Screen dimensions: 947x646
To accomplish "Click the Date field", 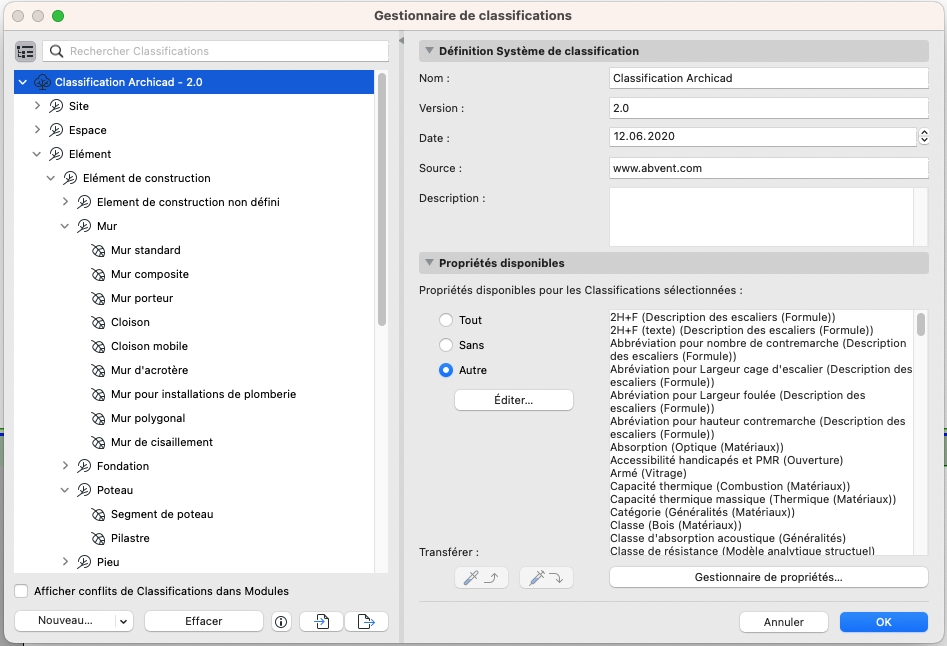I will click(x=763, y=136).
